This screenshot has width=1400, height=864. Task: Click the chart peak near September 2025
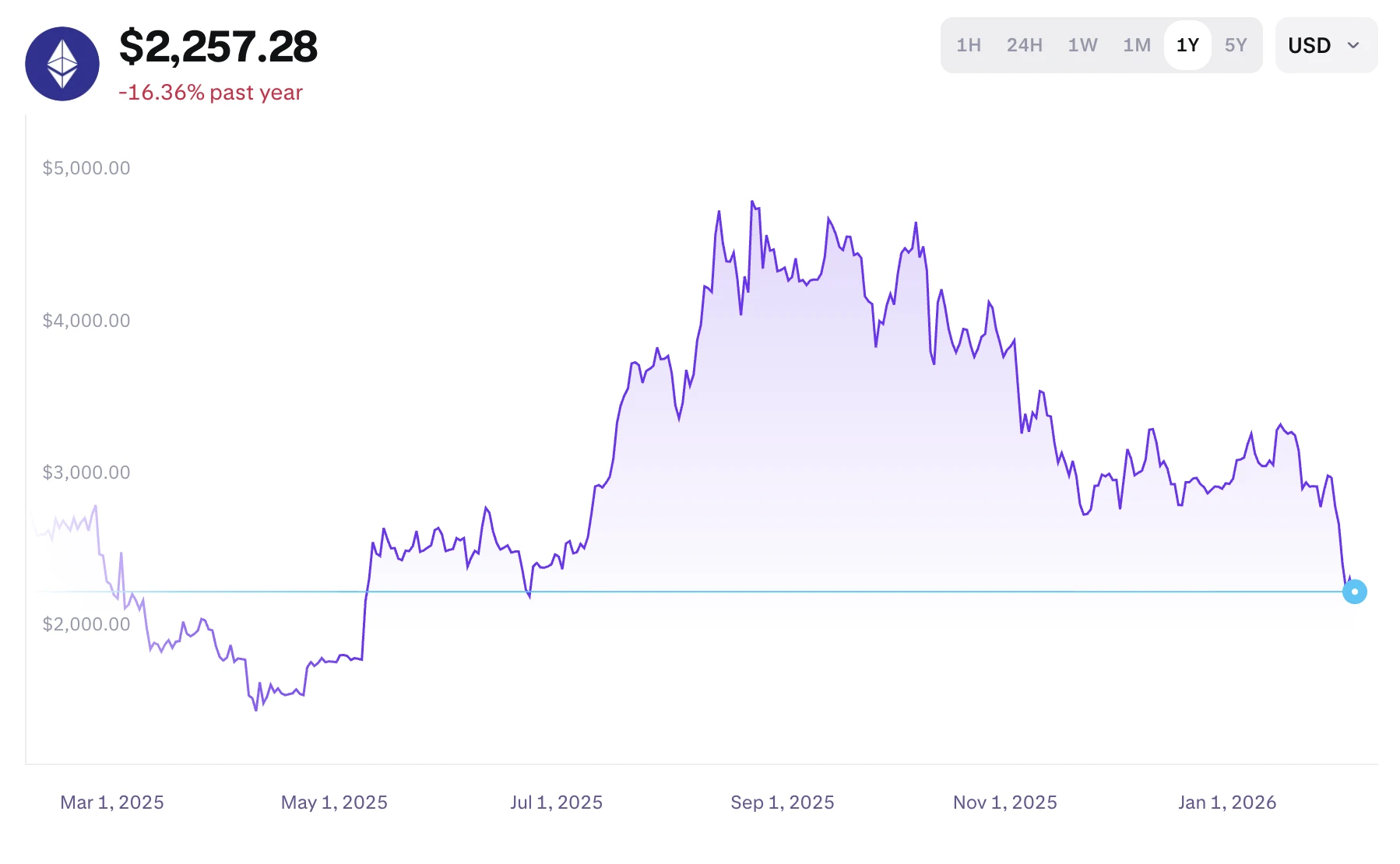[x=752, y=202]
